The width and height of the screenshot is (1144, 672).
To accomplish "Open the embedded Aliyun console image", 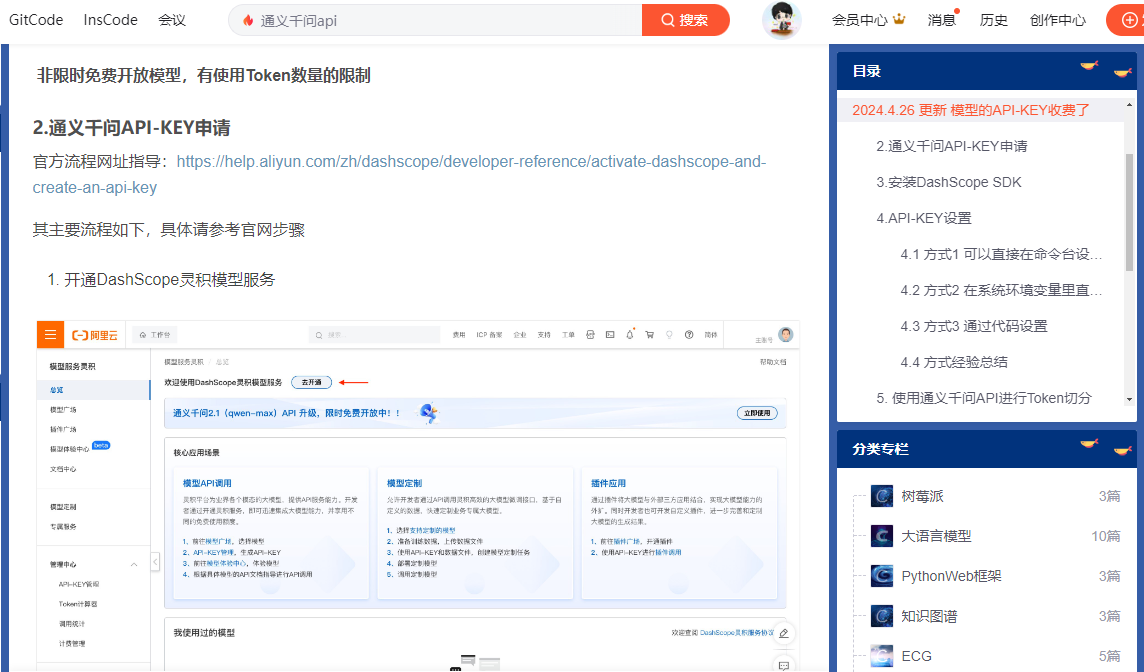I will click(x=419, y=495).
